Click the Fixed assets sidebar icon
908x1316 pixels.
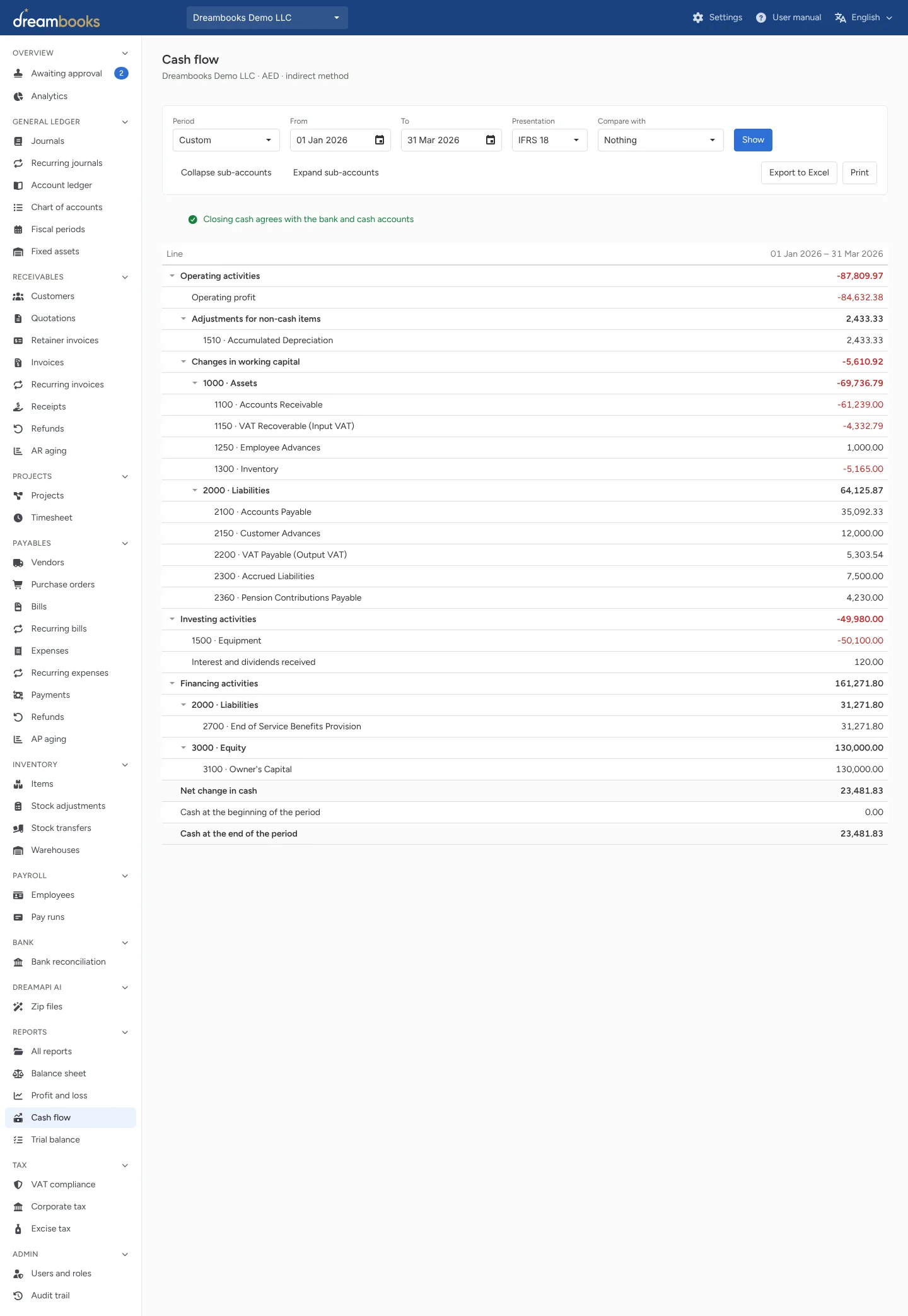point(18,252)
